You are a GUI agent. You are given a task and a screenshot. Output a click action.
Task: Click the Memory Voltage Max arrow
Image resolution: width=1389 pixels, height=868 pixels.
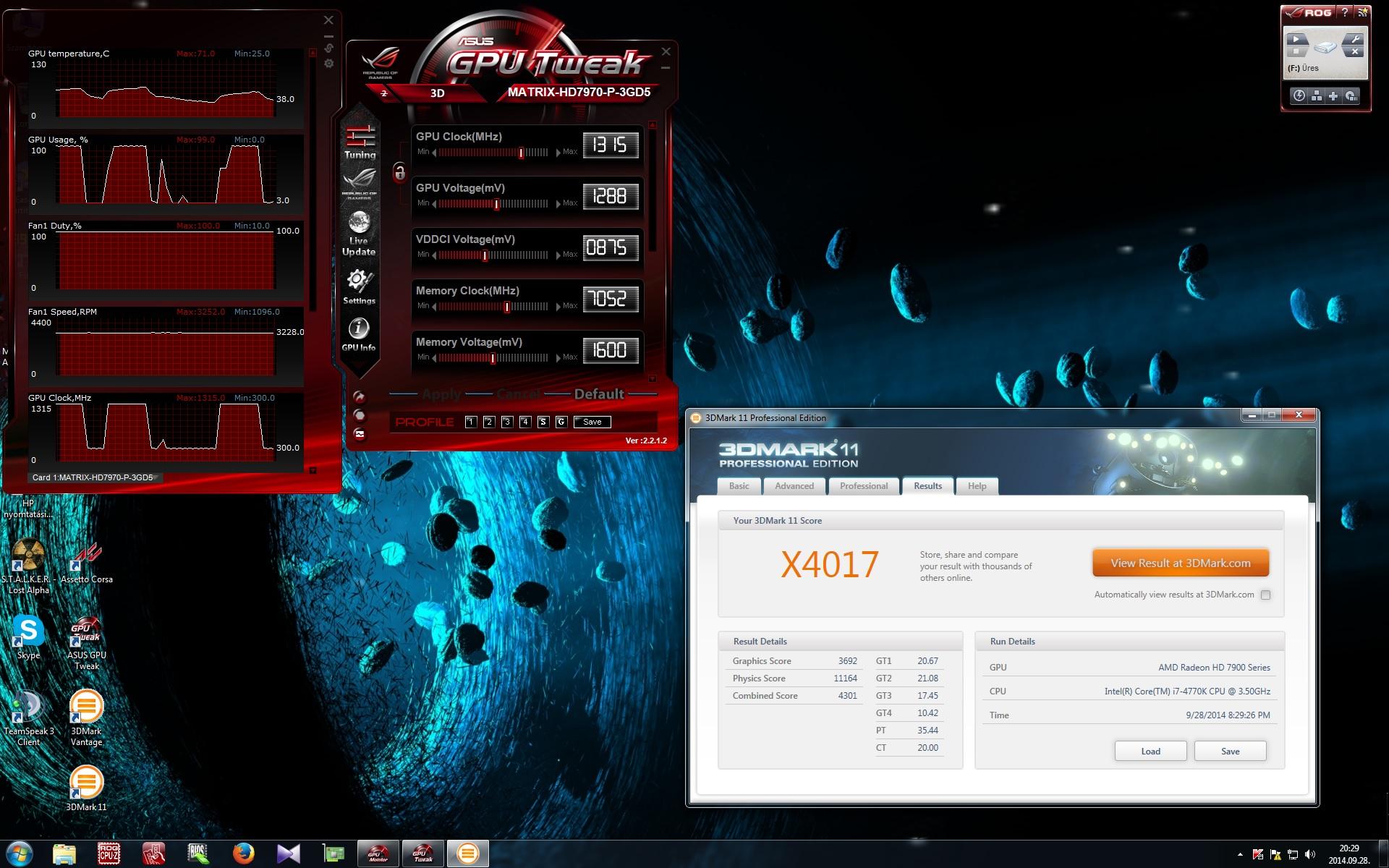(x=558, y=358)
